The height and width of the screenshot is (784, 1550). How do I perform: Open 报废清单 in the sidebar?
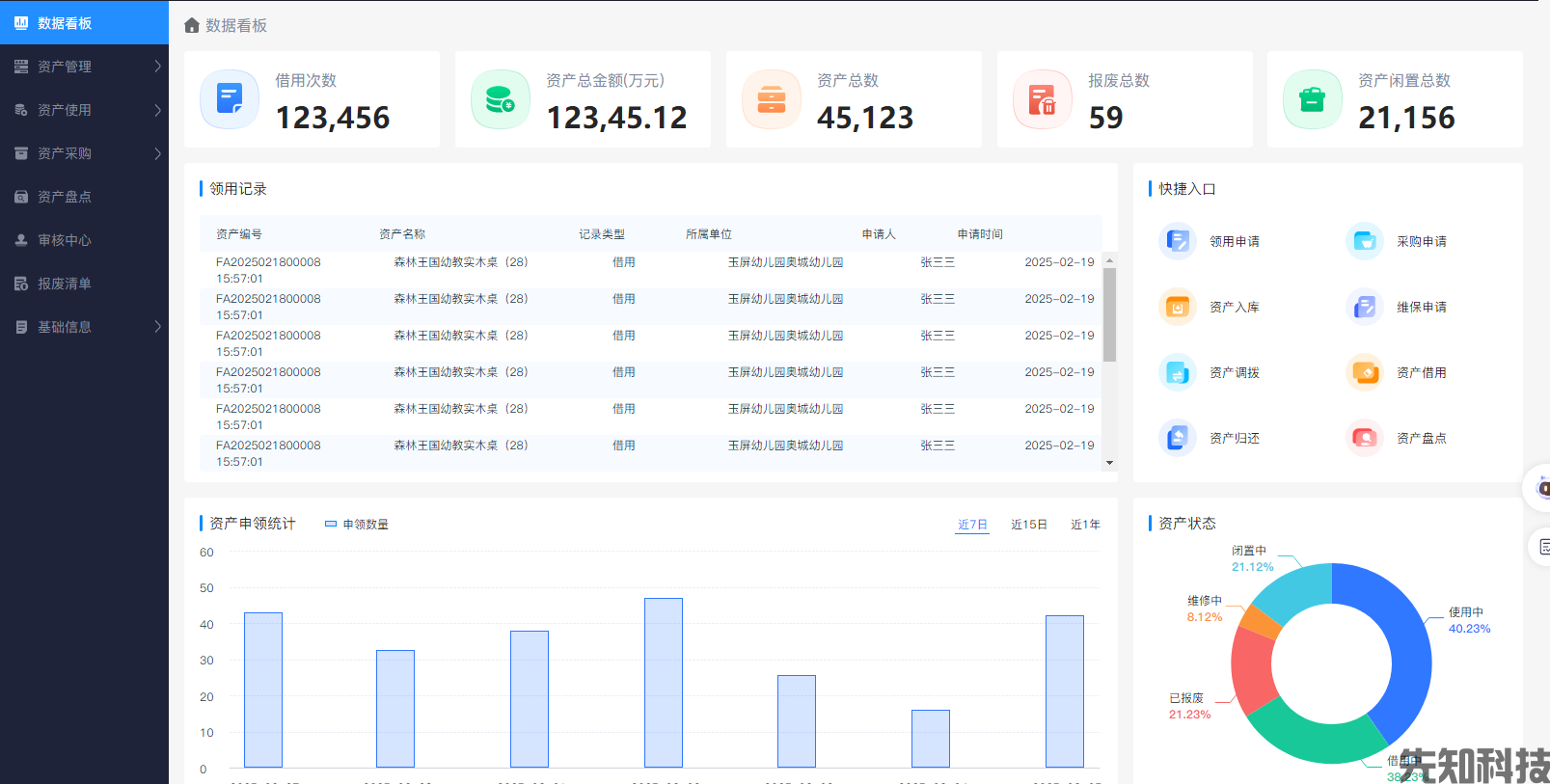point(84,284)
